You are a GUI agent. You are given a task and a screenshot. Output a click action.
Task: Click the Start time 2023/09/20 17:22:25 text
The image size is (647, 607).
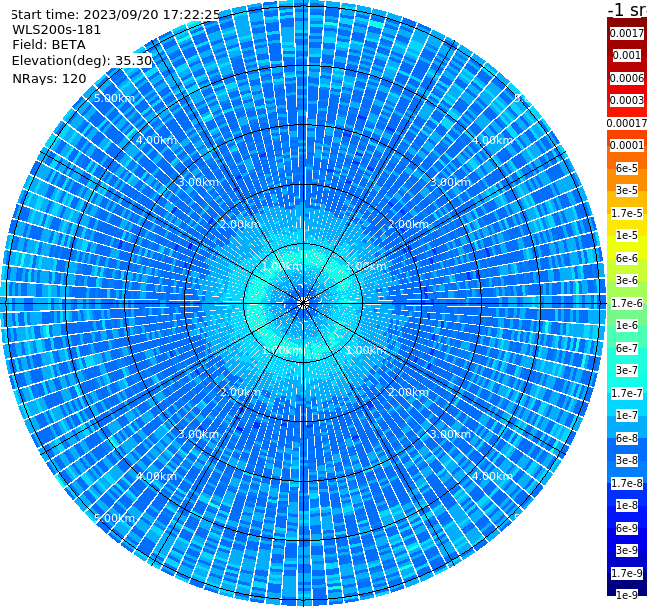click(116, 15)
